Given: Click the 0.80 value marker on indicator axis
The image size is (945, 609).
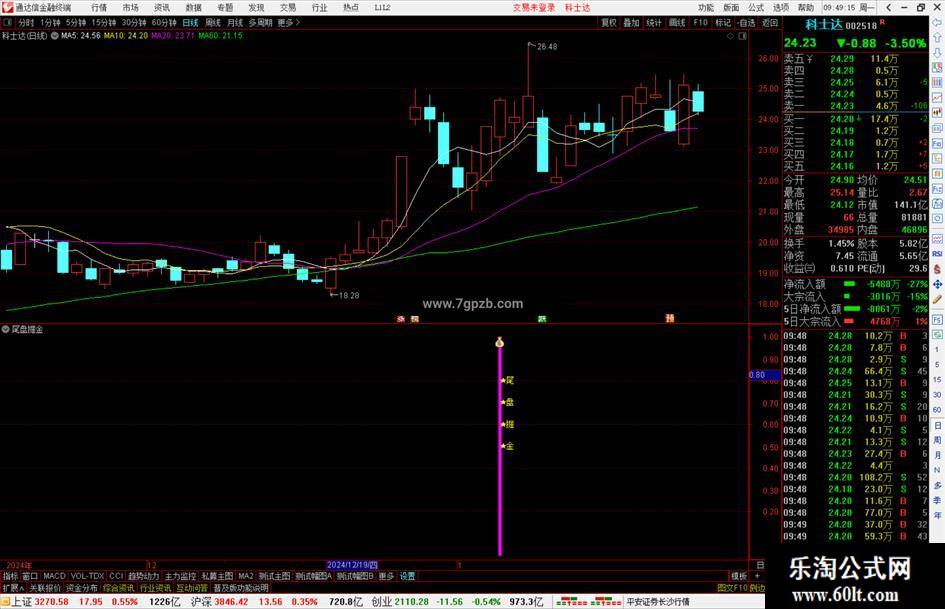Looking at the screenshot, I should pyautogui.click(x=764, y=375).
